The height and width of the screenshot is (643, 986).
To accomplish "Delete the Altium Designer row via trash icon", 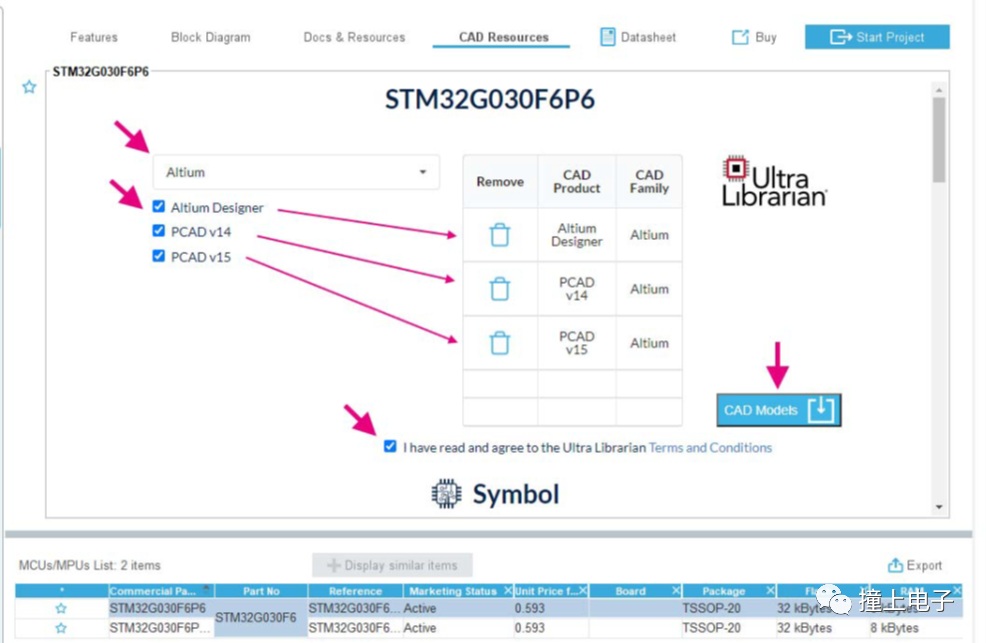I will 500,235.
